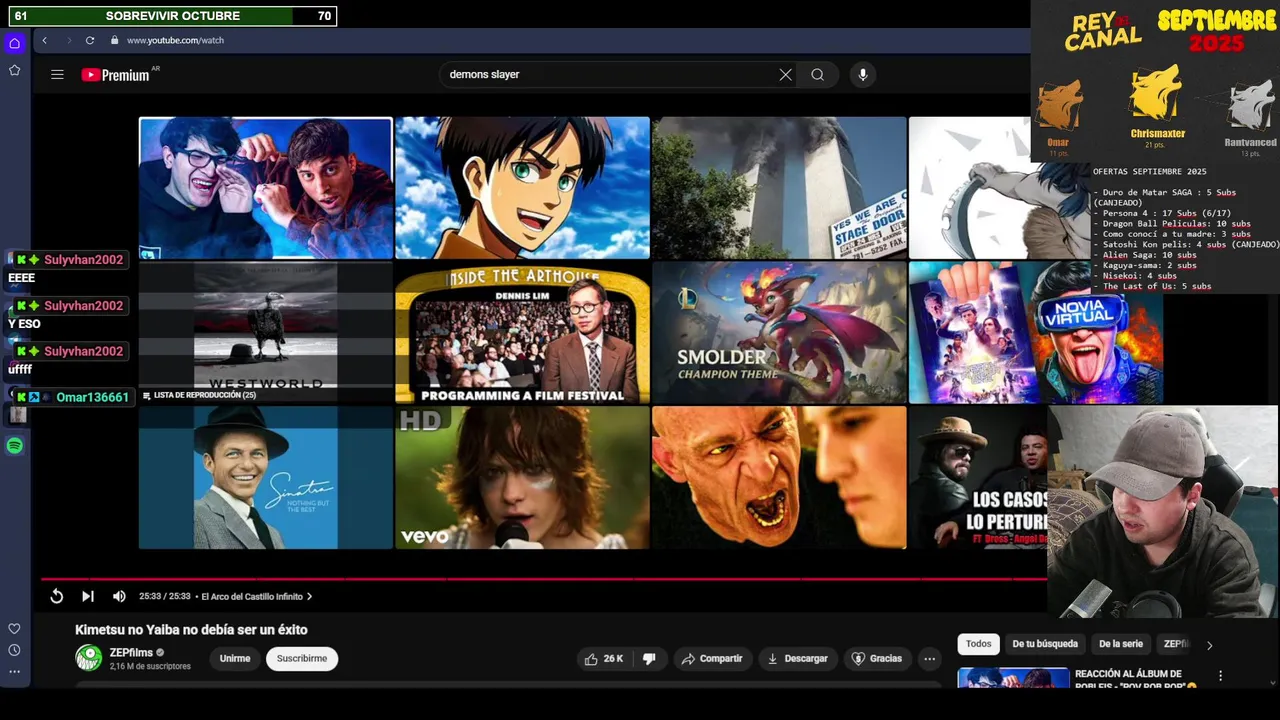Select the De tu búsqueda chip

pyautogui.click(x=1045, y=644)
